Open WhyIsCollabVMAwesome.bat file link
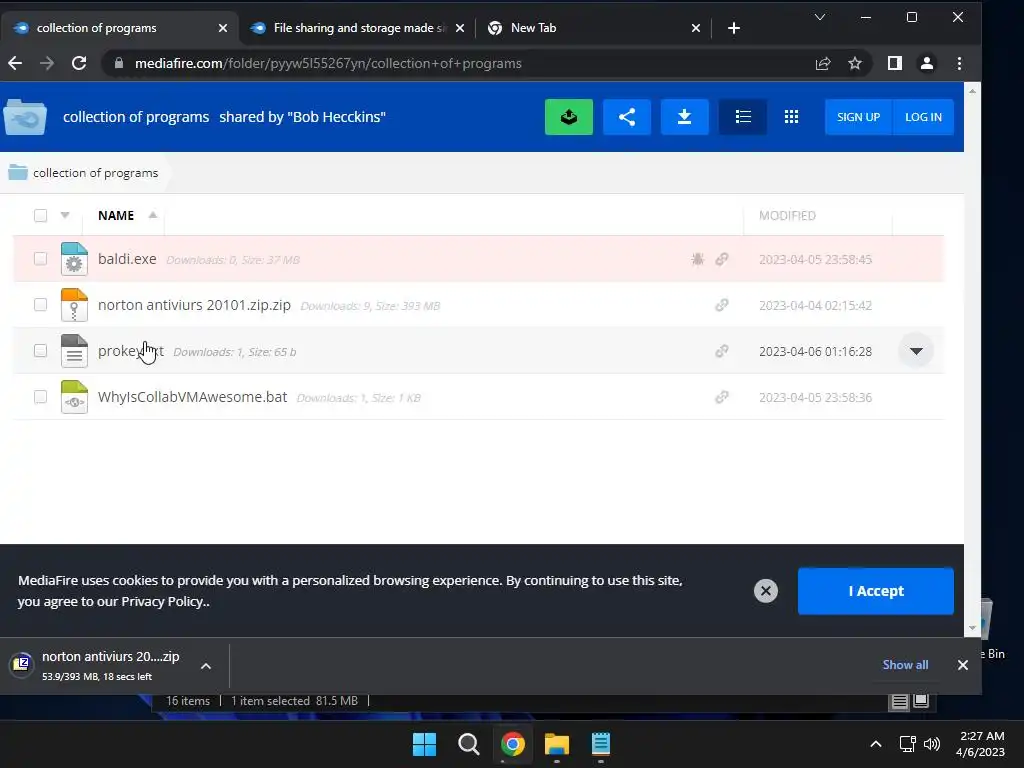Screen dimensions: 1024x768 193,397
